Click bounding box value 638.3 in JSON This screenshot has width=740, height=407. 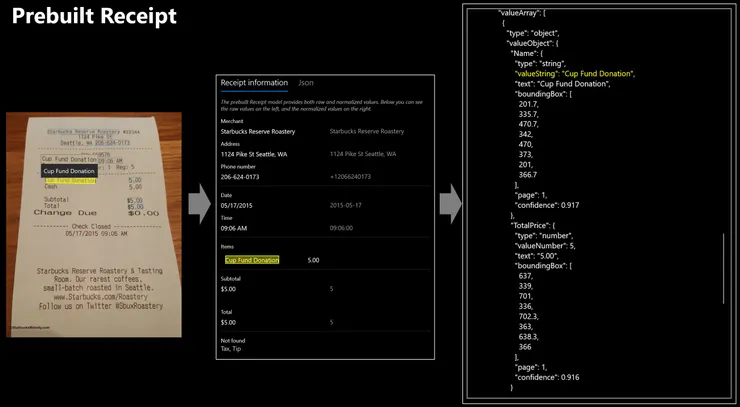(x=528, y=337)
